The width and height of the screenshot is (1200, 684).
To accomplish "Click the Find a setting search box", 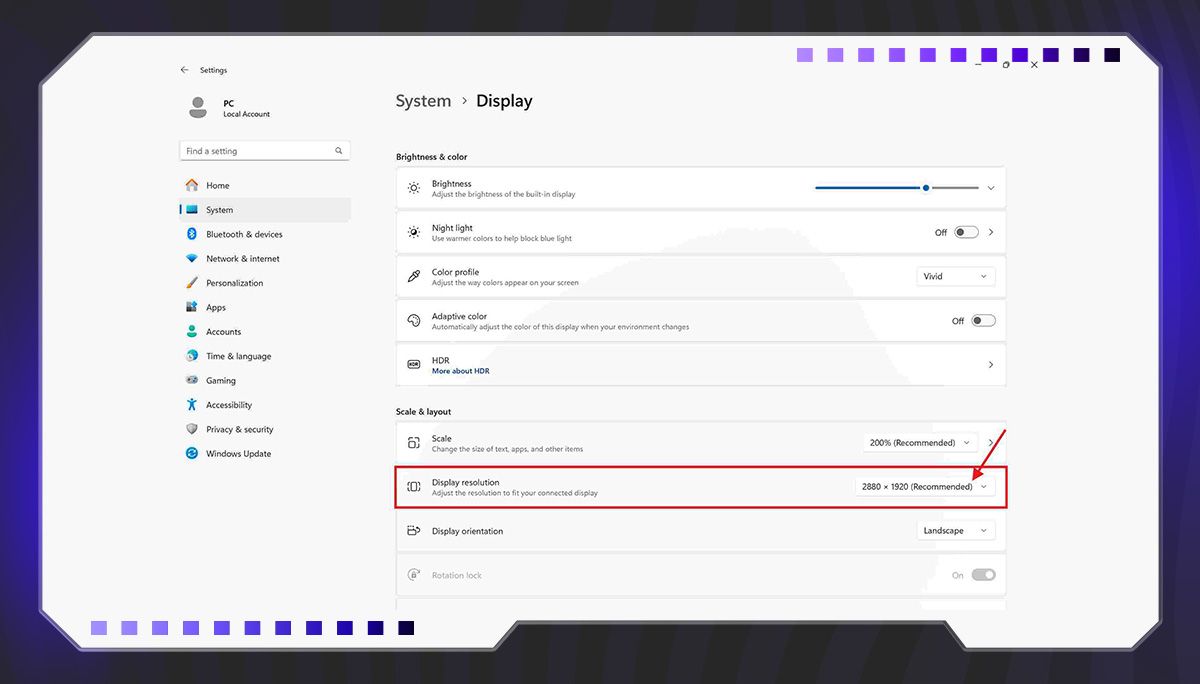I will [258, 151].
